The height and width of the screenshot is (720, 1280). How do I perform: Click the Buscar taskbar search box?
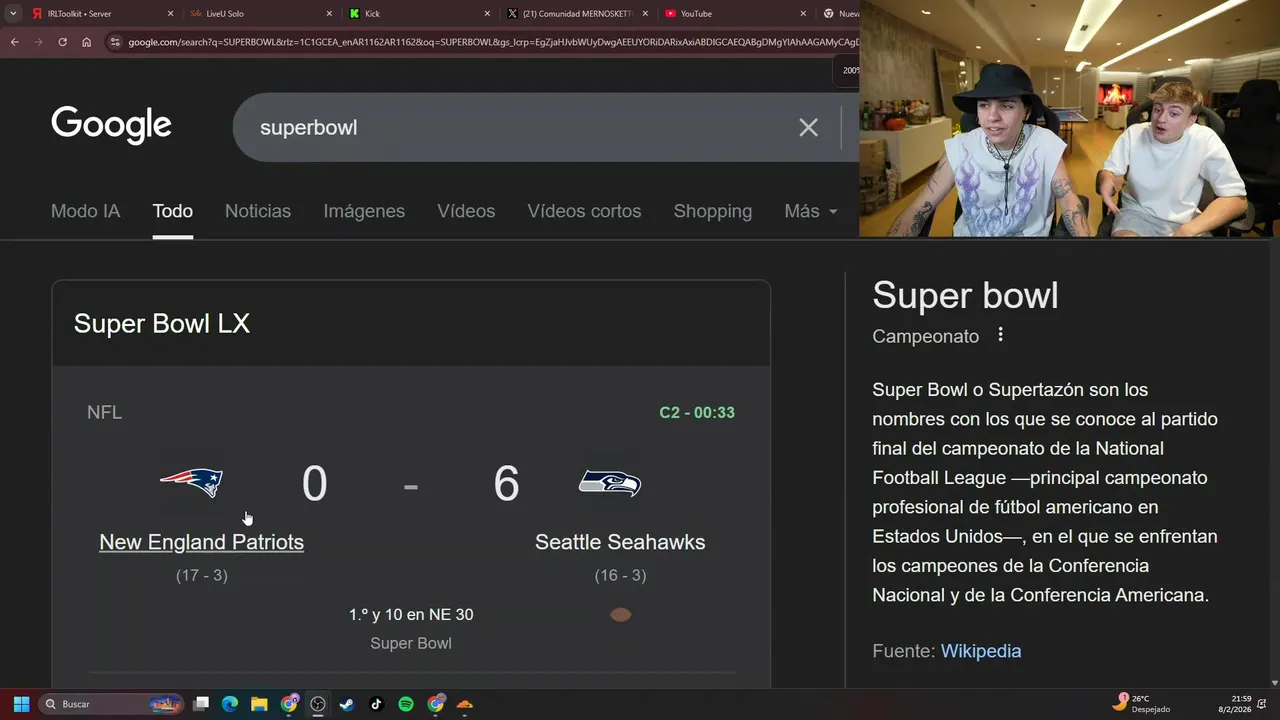[x=111, y=704]
